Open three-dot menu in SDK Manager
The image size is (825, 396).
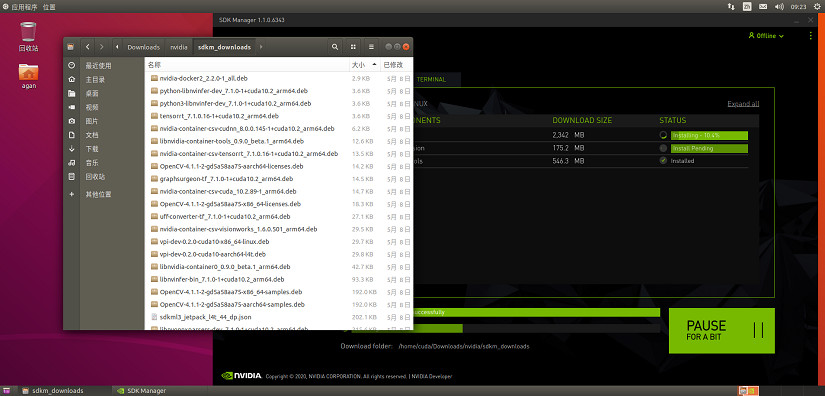810,36
